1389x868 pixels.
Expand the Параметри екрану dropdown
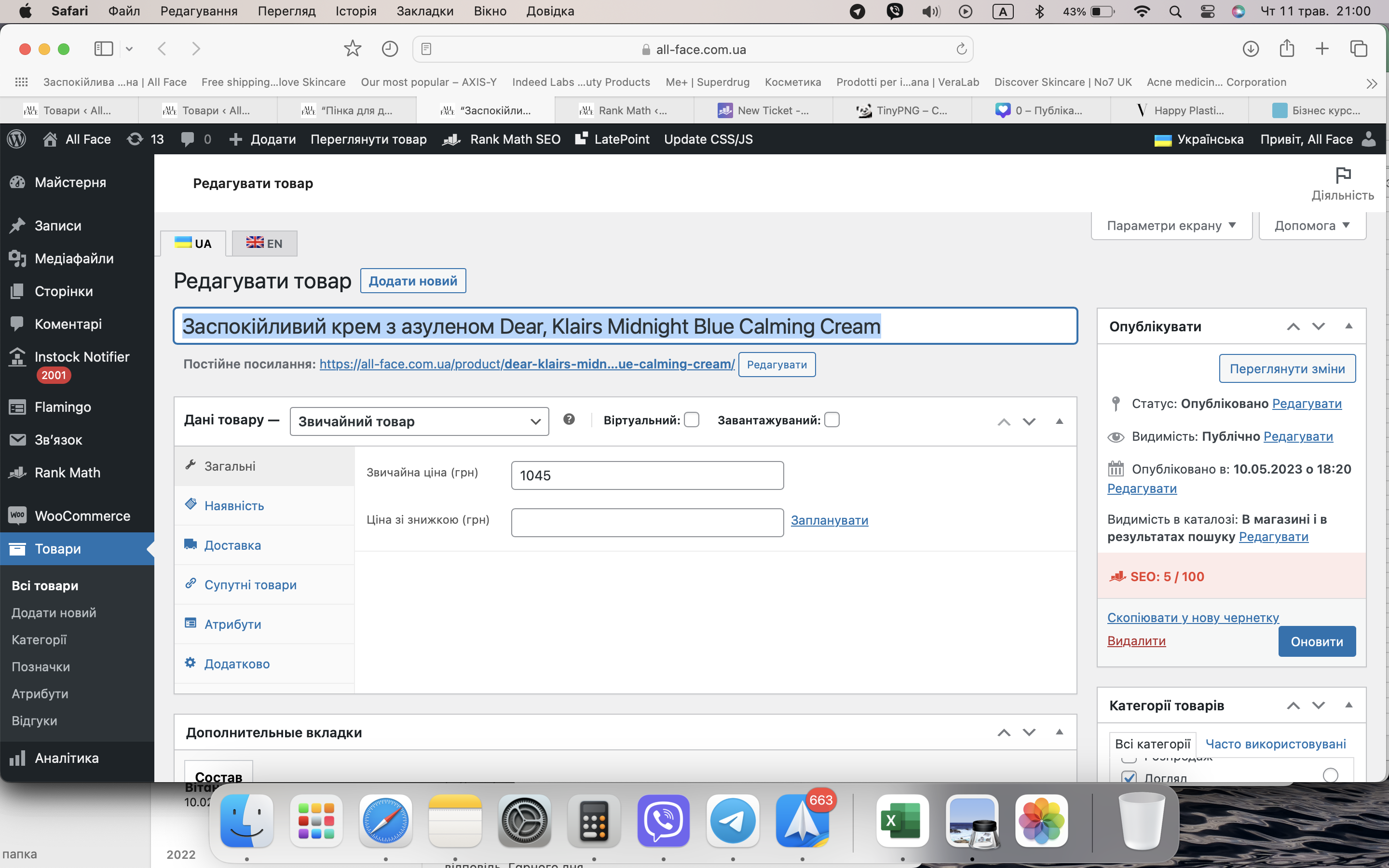coord(1171,226)
